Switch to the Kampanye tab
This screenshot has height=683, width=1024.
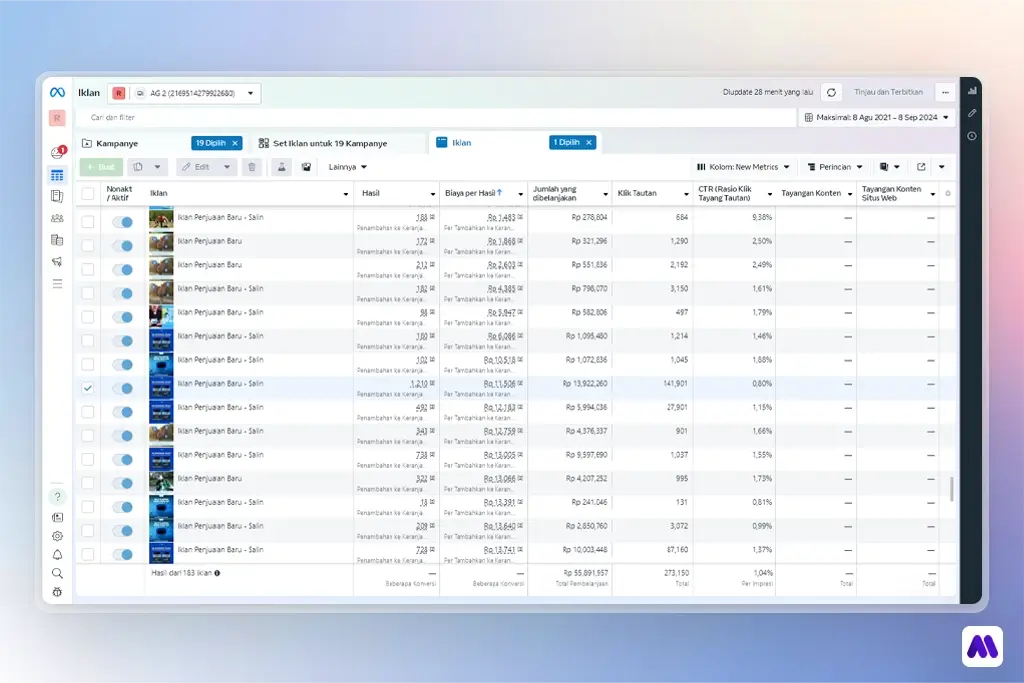[117, 143]
